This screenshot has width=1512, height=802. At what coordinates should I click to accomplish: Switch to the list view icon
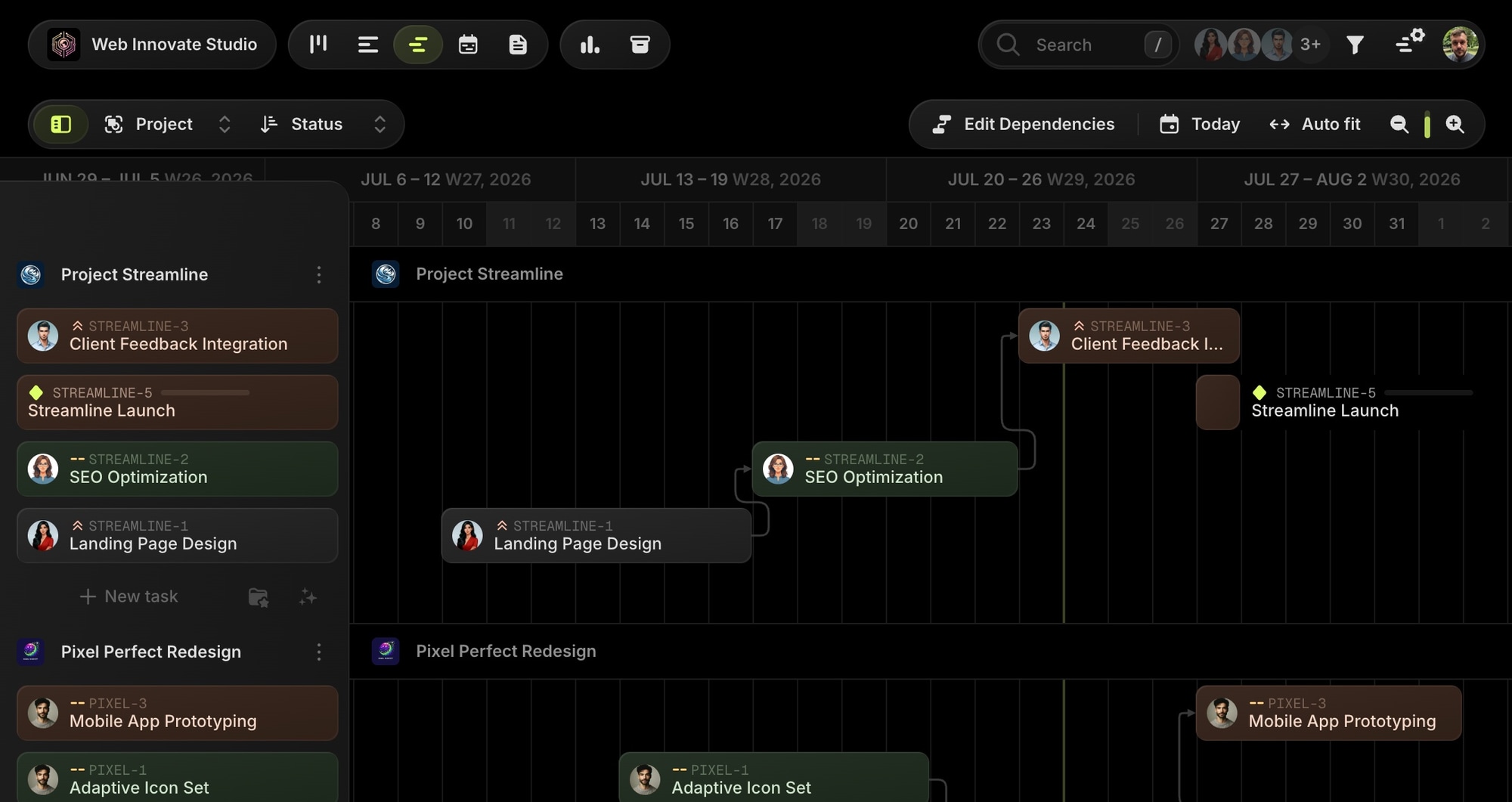368,45
